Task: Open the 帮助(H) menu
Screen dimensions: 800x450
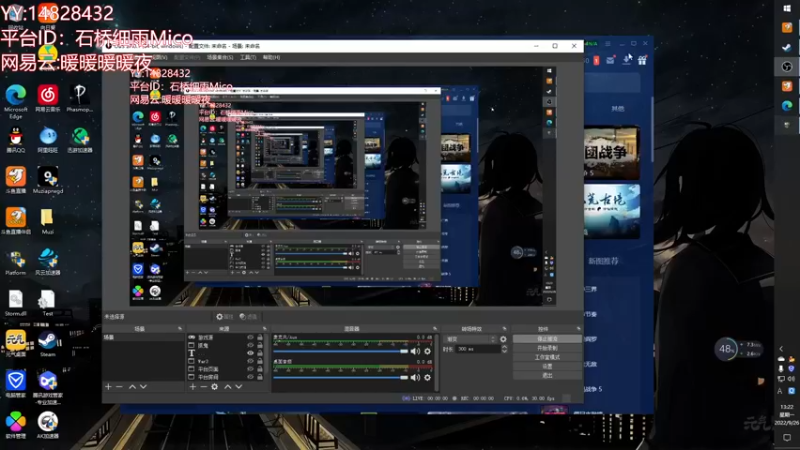Action: click(271, 57)
